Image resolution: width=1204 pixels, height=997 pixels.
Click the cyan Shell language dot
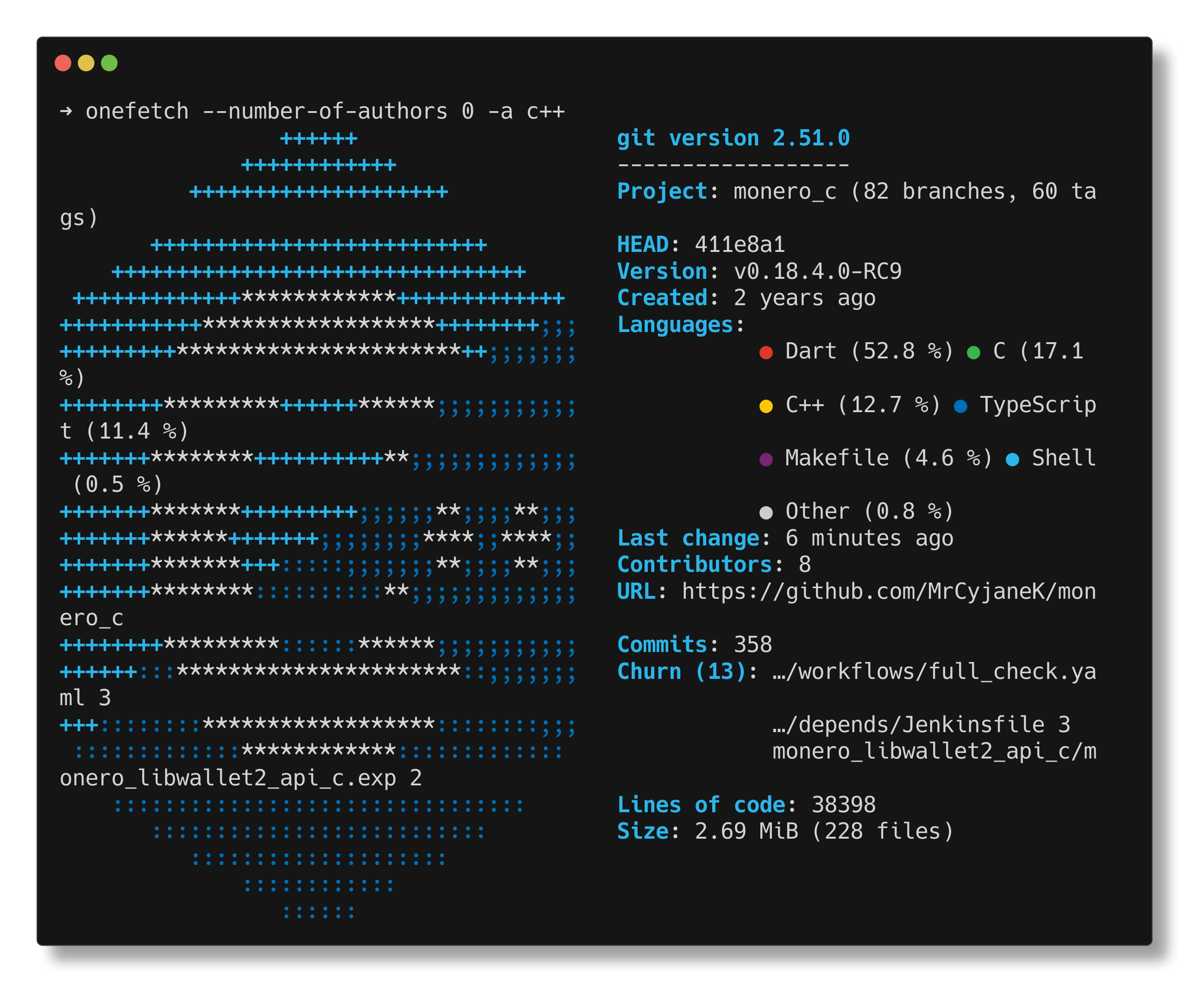coord(1012,459)
